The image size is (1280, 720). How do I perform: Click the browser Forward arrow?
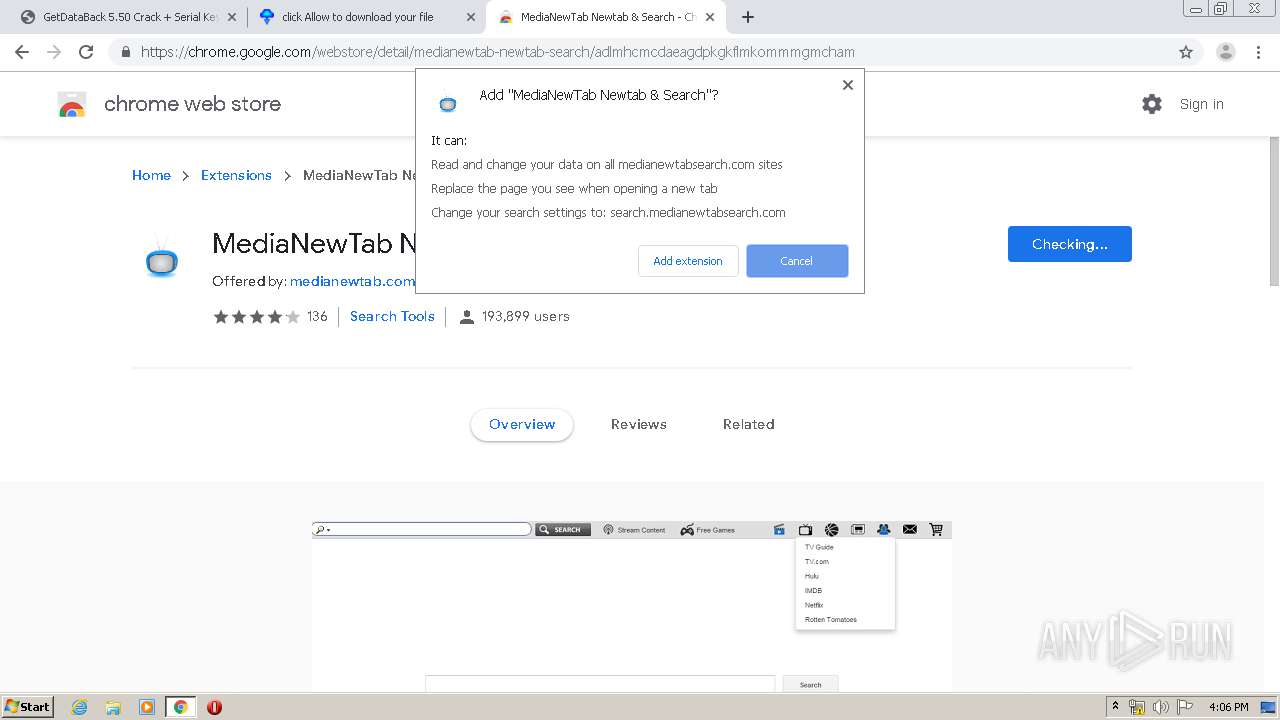(54, 52)
